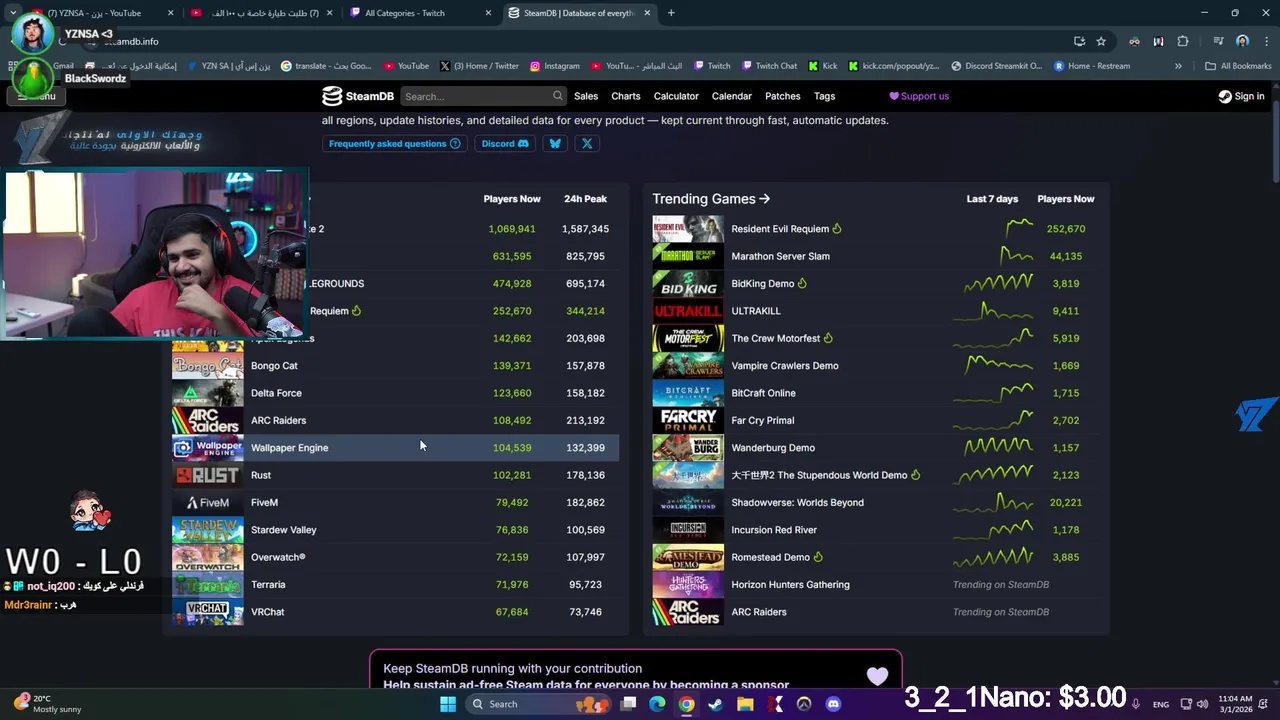
Task: Open the SteamDB X social link
Action: click(587, 144)
